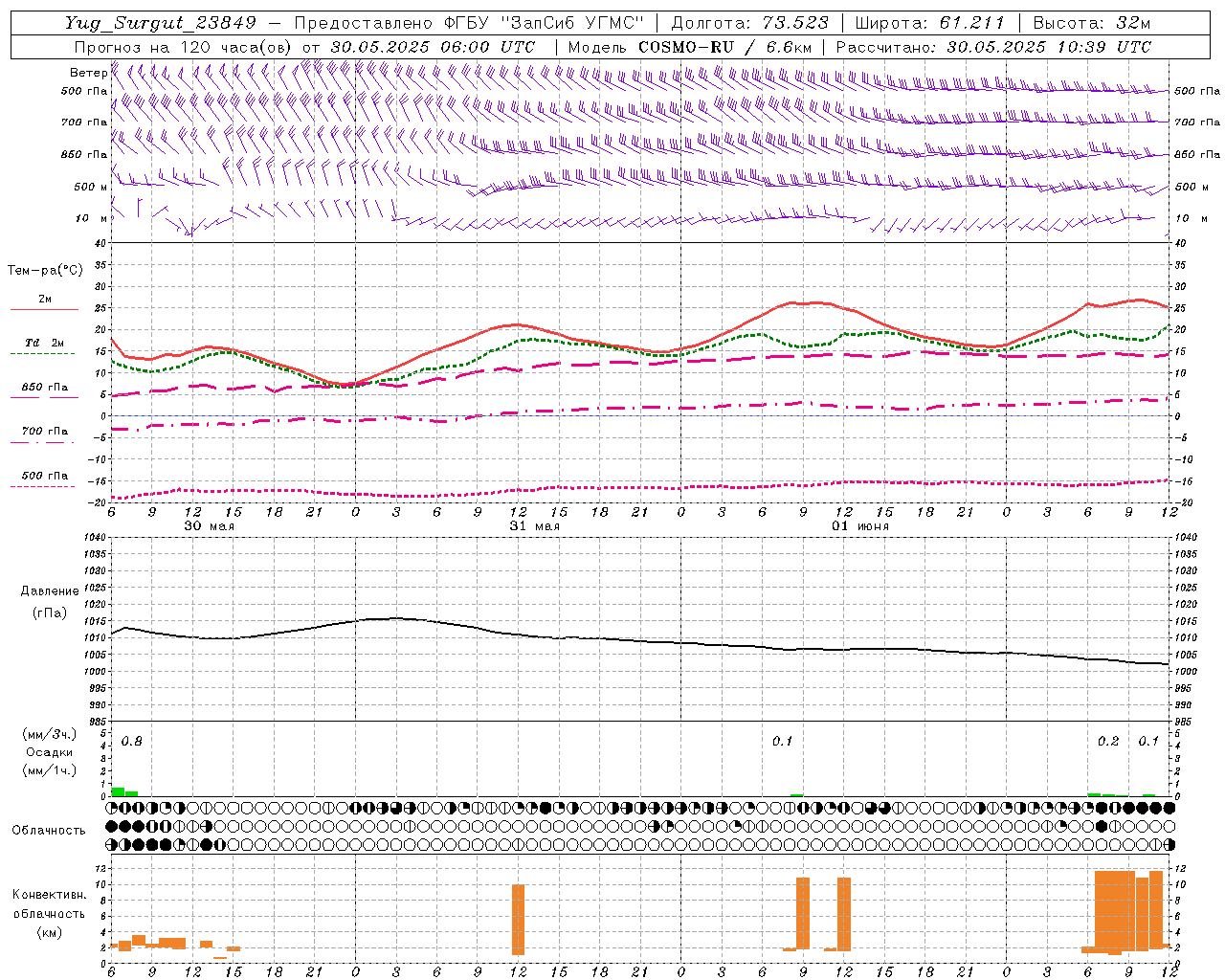Click the 0.2 precipitation value
This screenshot has height=980, width=1225.
[1108, 742]
